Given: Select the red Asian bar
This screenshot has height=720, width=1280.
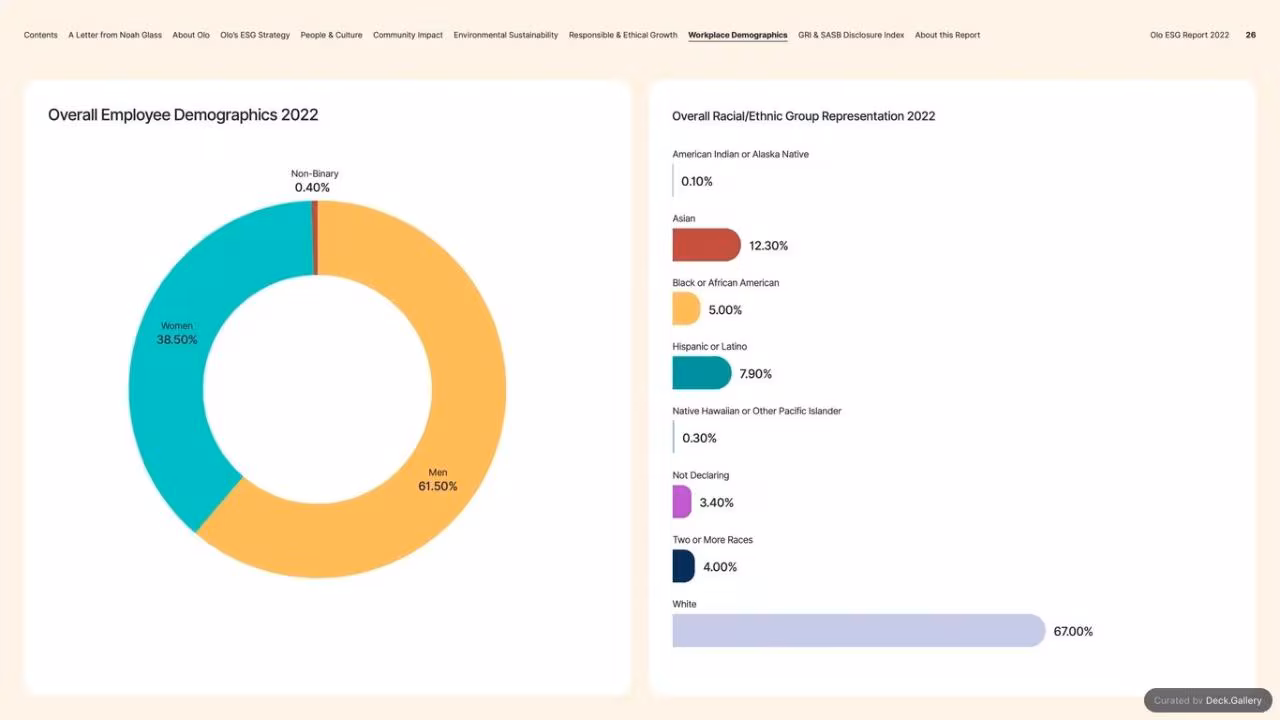Looking at the screenshot, I should pos(706,245).
